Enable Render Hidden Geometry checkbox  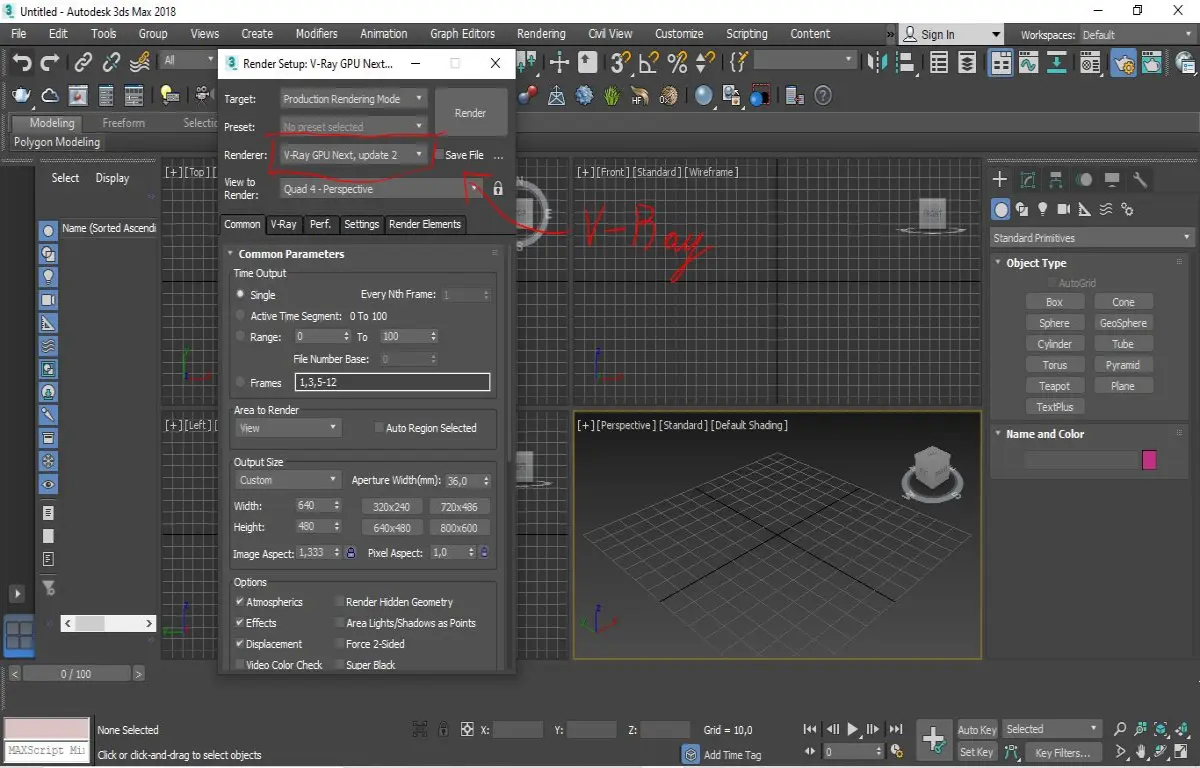[339, 602]
